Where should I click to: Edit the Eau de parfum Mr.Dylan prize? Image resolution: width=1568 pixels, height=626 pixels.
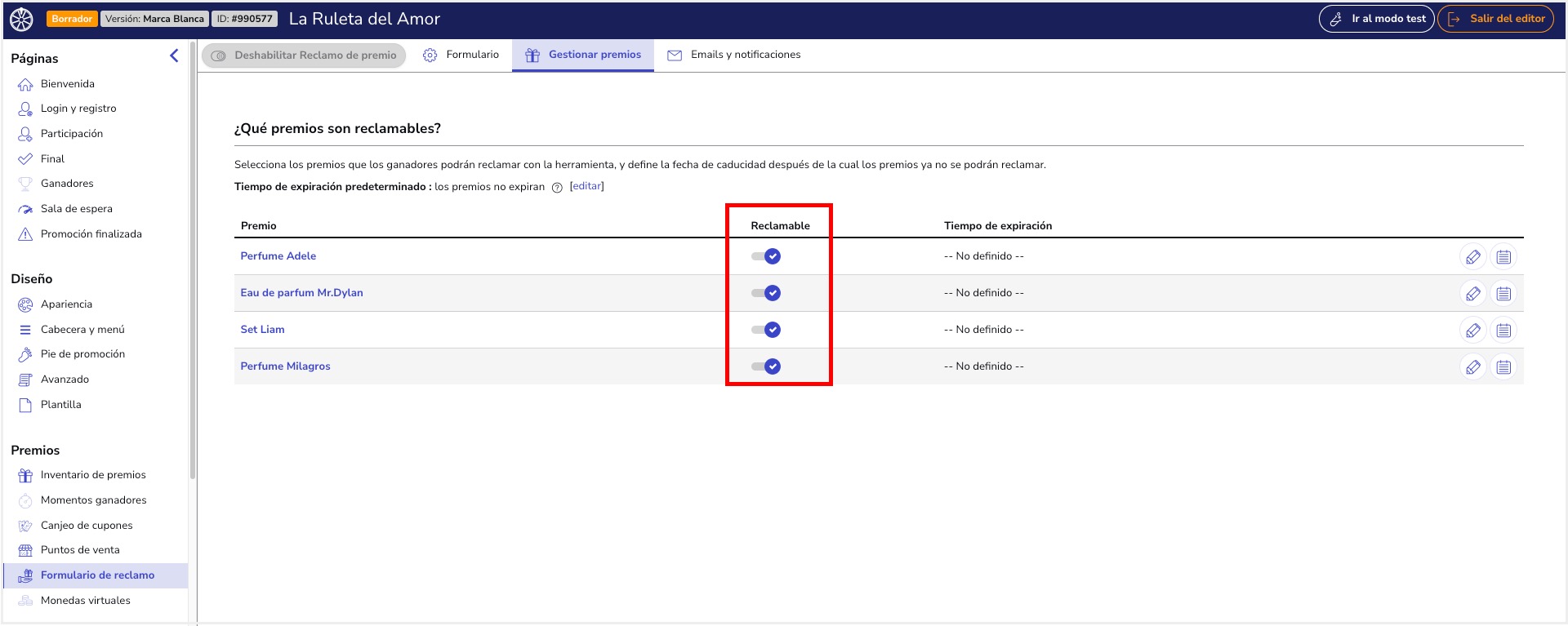click(1472, 294)
